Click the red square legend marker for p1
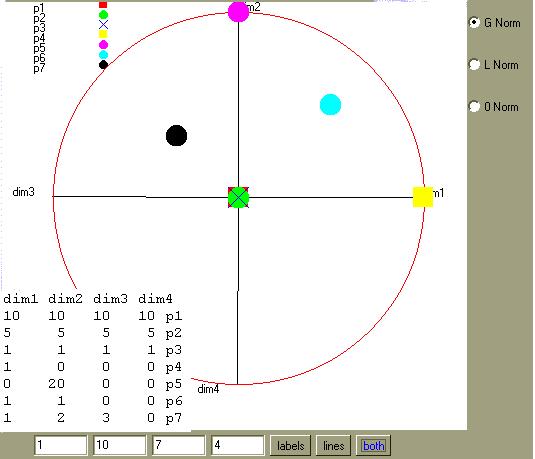 103,4
